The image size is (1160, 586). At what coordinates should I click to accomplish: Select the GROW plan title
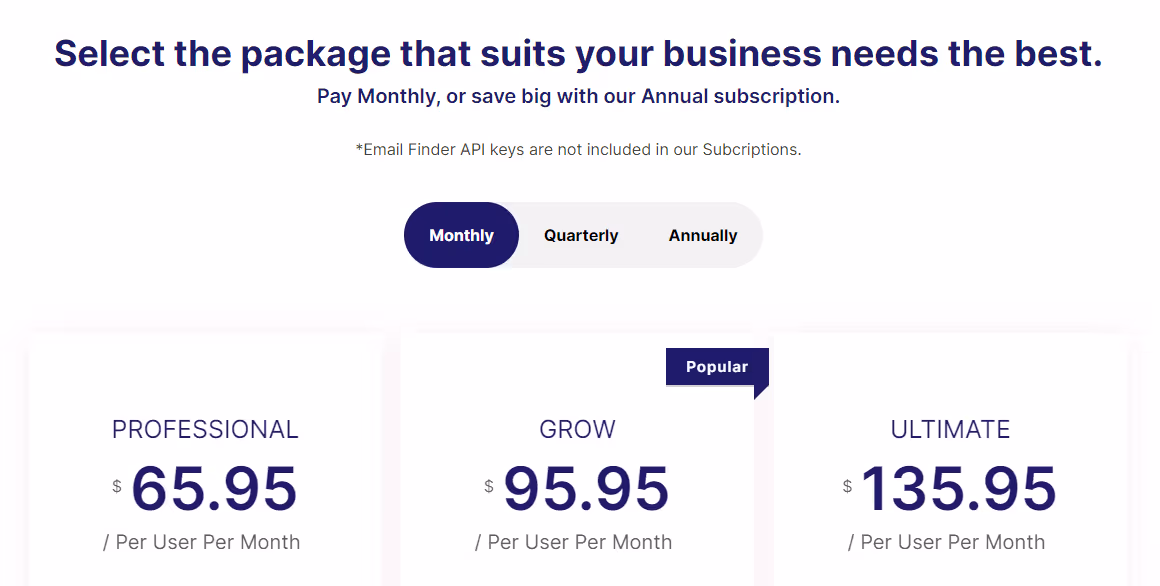pos(577,429)
